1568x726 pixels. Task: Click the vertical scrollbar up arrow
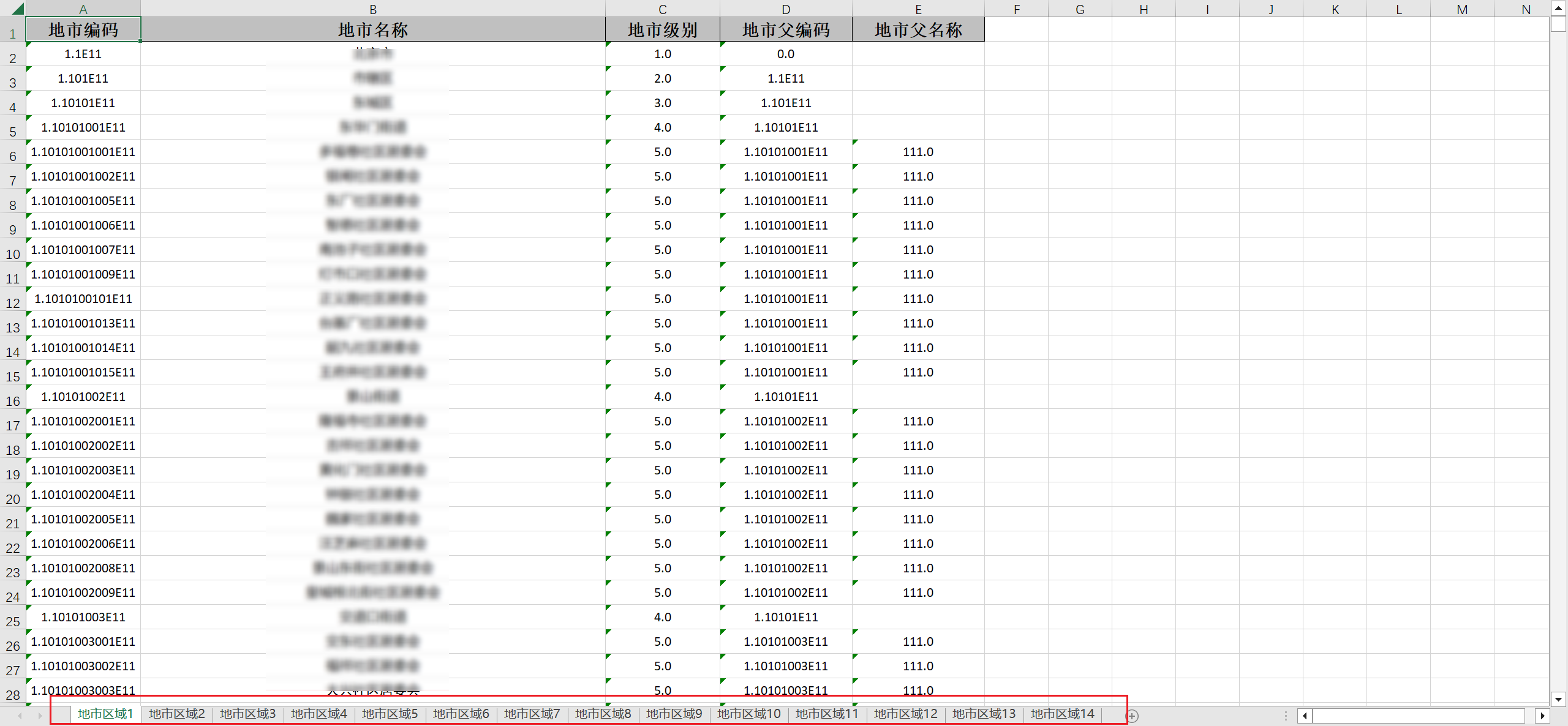coord(1558,8)
